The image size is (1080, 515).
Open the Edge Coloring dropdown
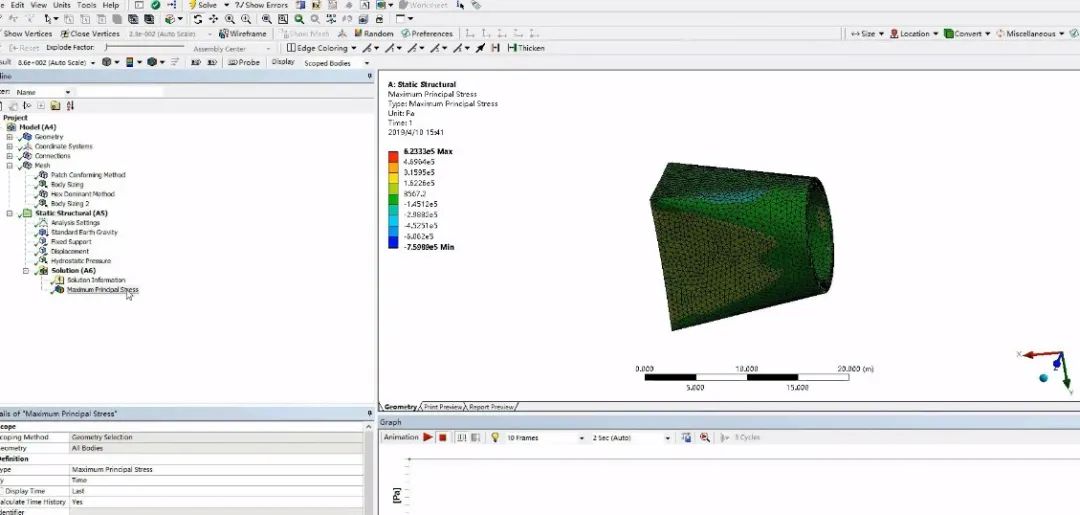[320, 48]
